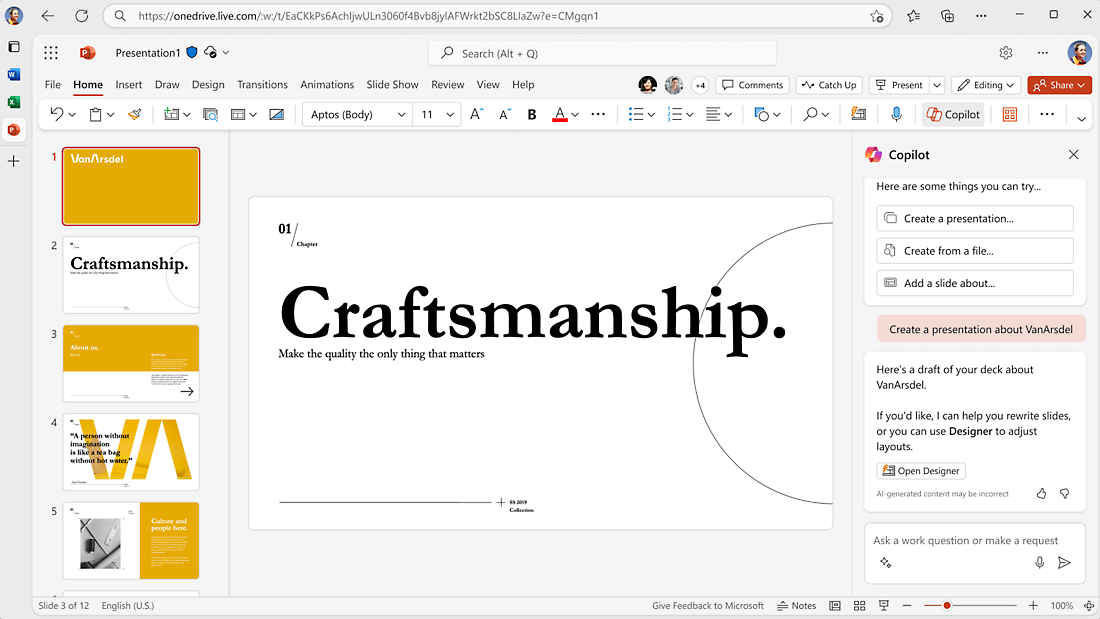Launch Copilot from the ribbon
This screenshot has height=619, width=1100.
[952, 114]
